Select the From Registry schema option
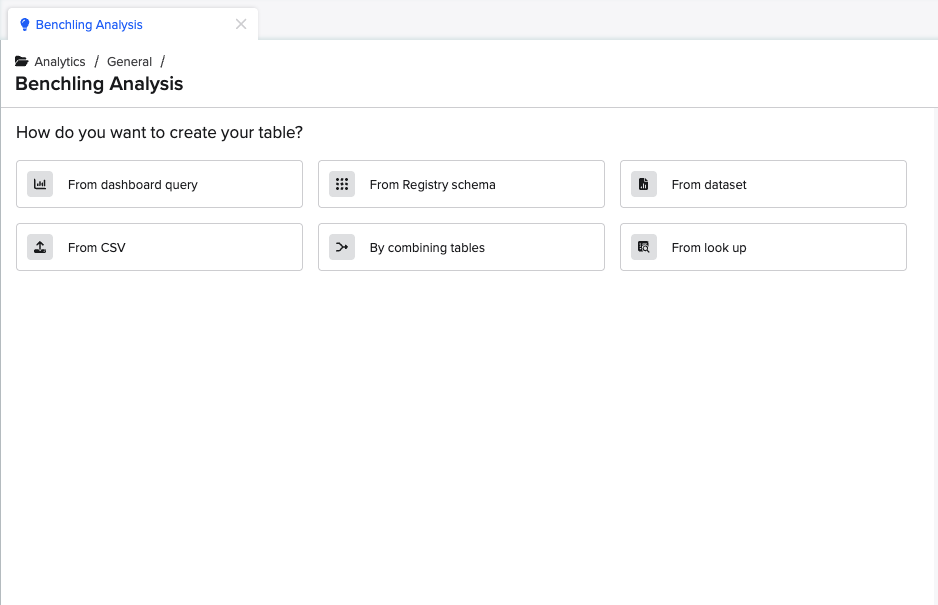 (x=461, y=184)
